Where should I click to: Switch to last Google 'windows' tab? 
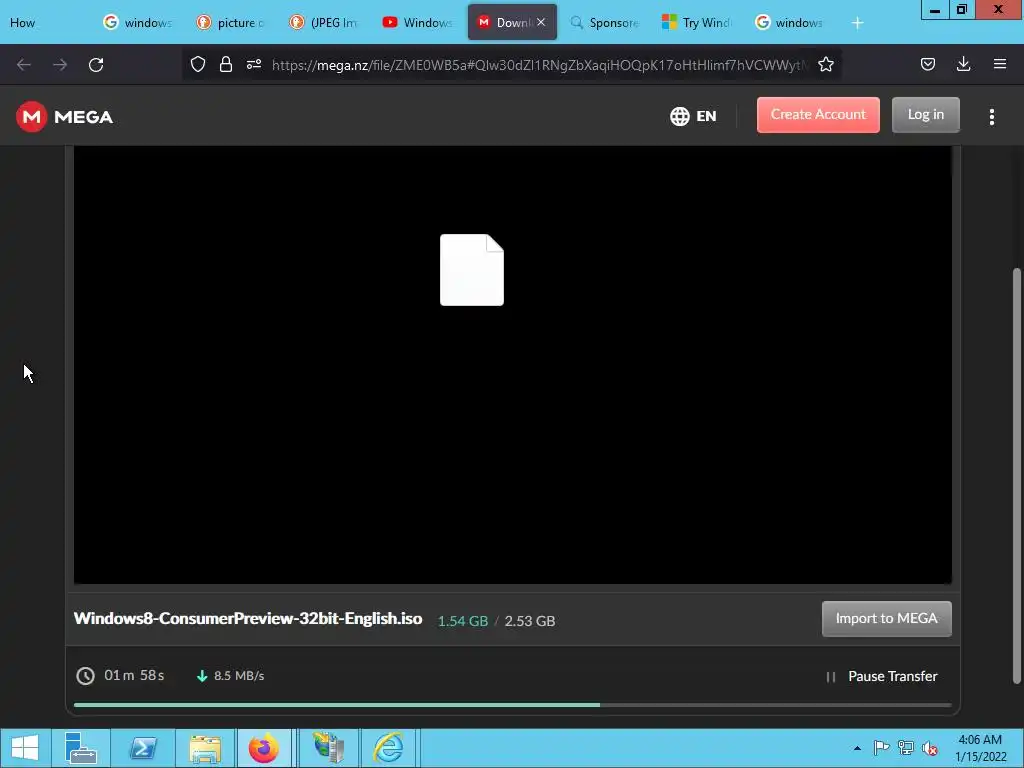click(789, 23)
